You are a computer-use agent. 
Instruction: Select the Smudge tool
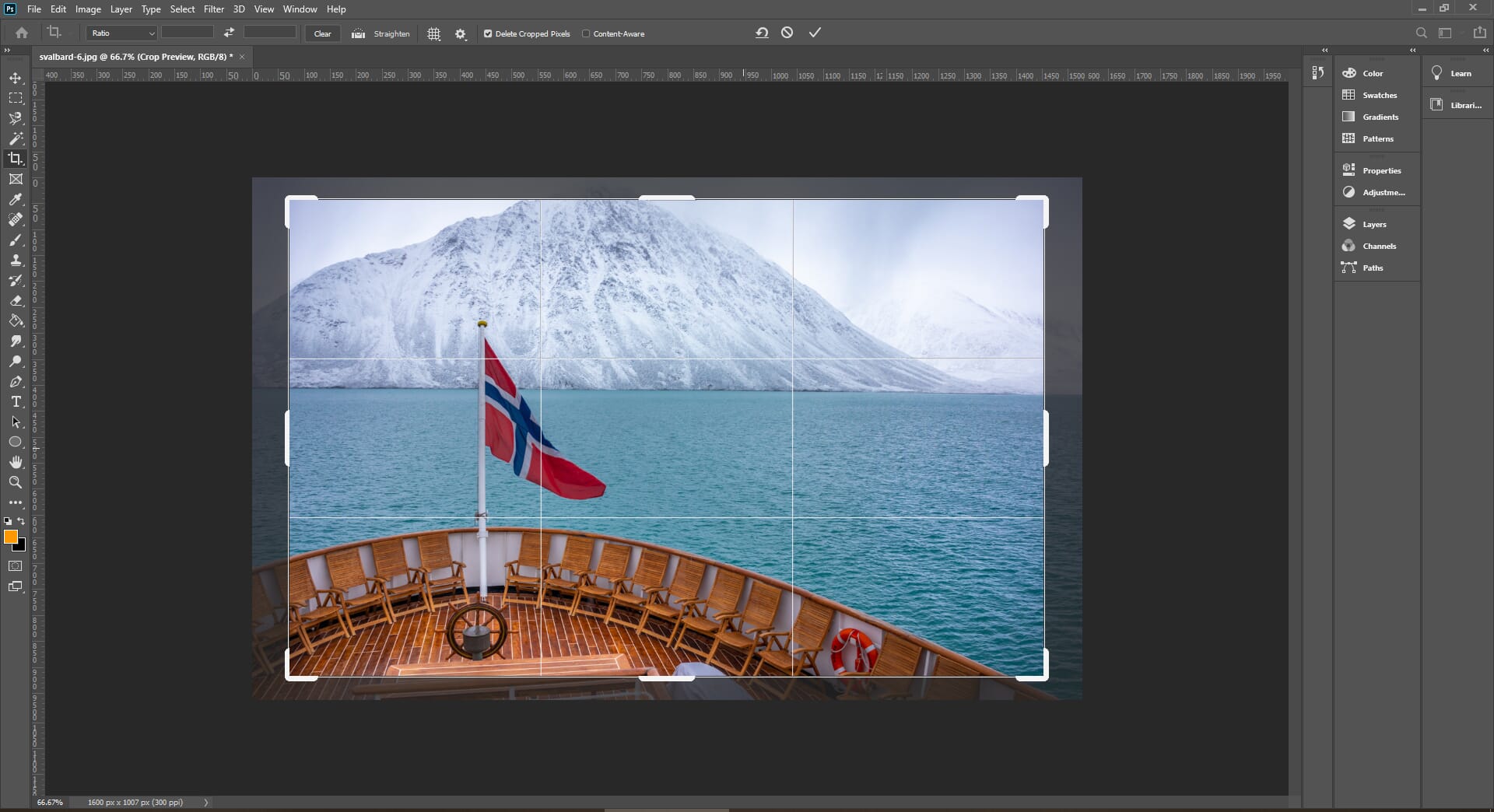click(x=16, y=341)
